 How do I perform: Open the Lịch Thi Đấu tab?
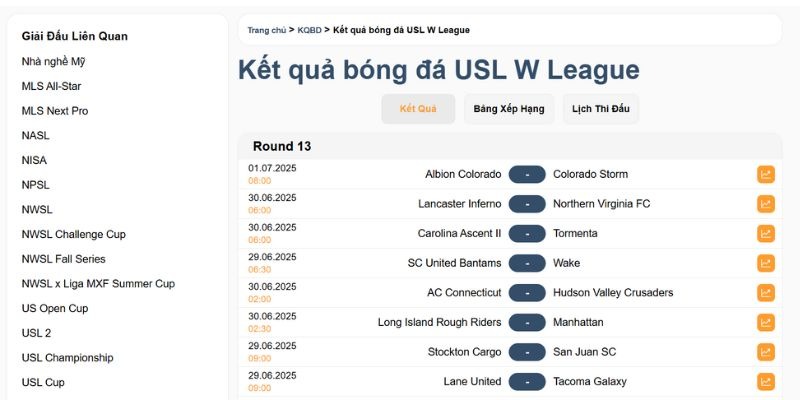[600, 109]
